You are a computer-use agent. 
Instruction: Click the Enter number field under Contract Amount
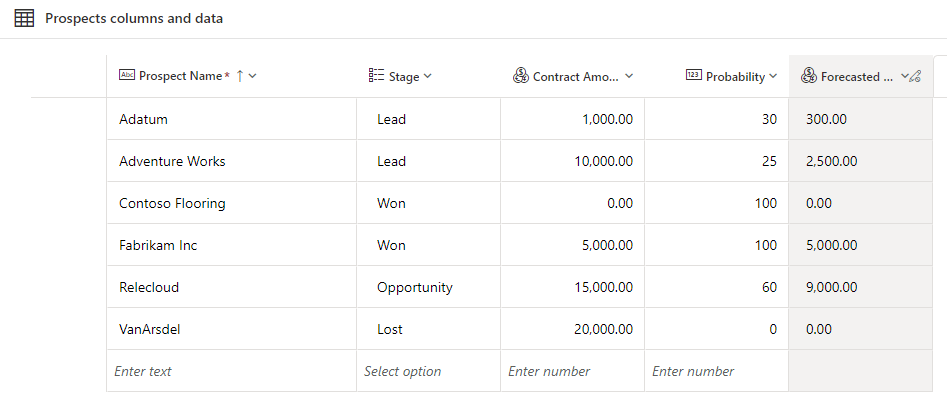click(572, 371)
